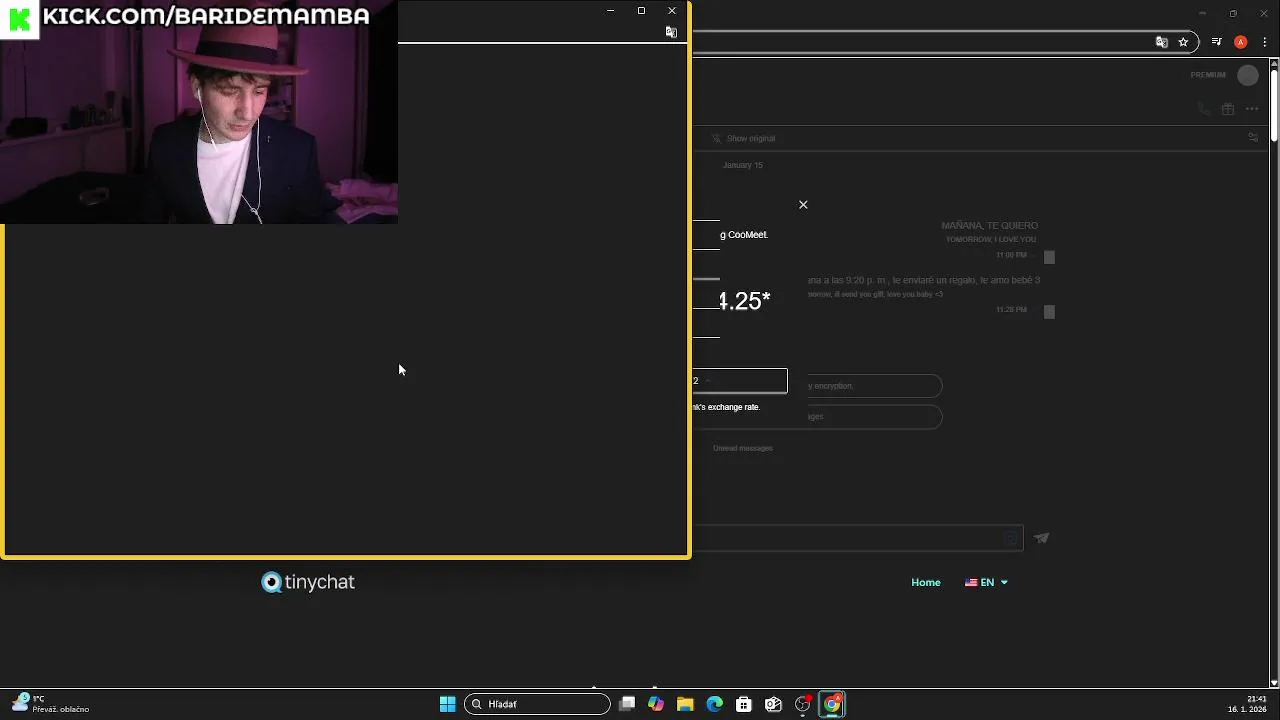Open the chat settings sliders icon

pyautogui.click(x=1253, y=138)
